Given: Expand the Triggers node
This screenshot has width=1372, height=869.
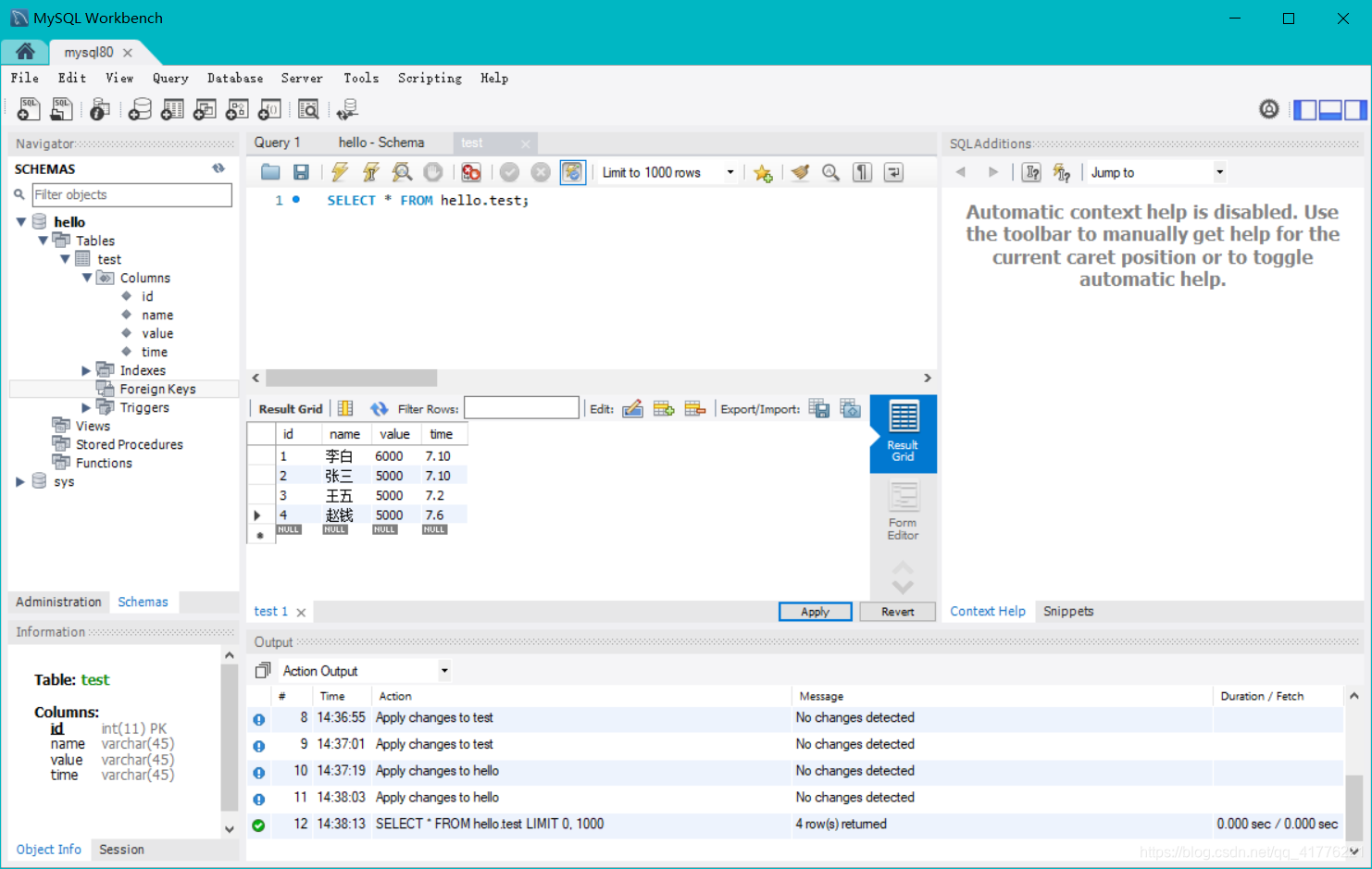Looking at the screenshot, I should click(86, 407).
